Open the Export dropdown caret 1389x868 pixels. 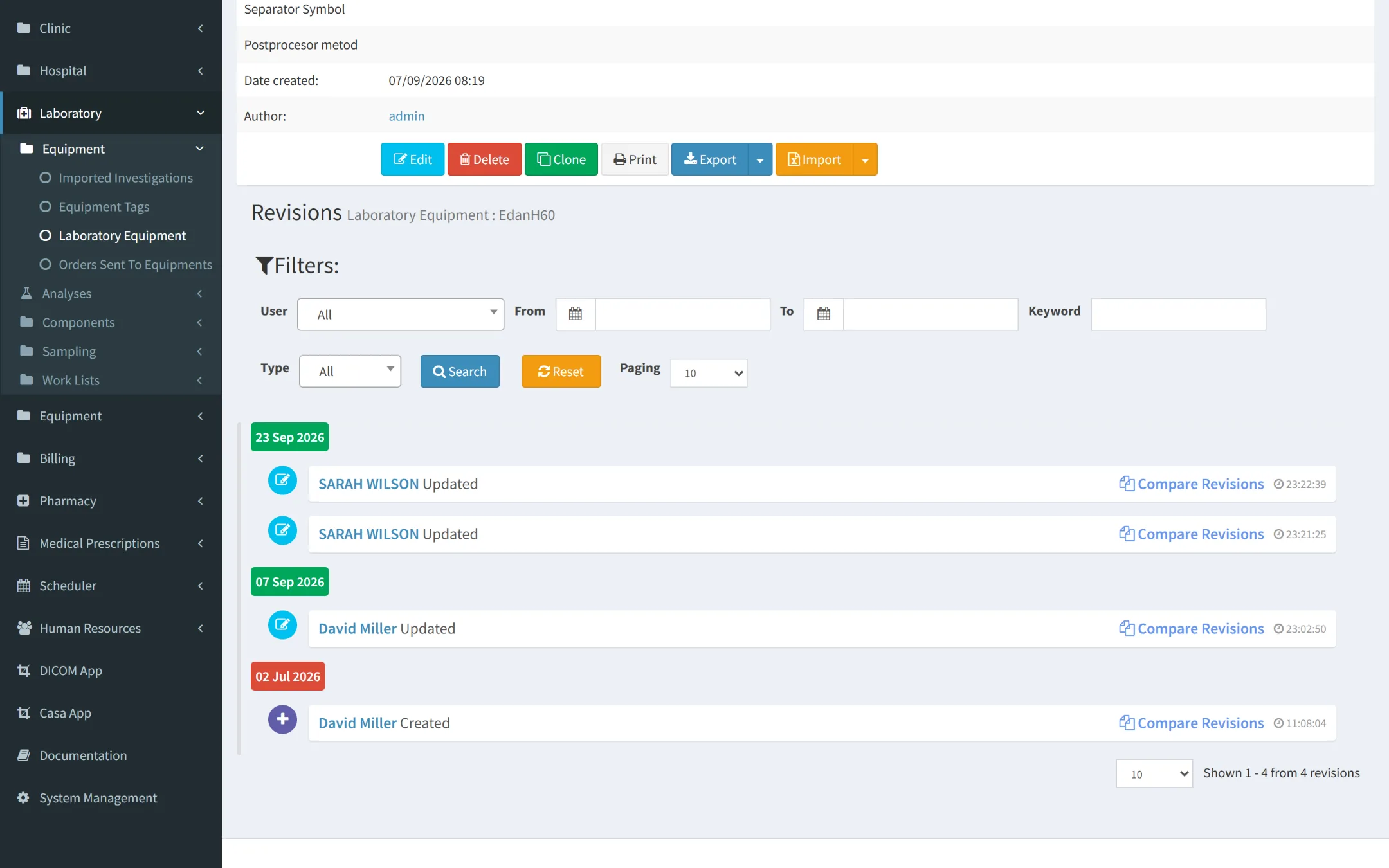pyautogui.click(x=760, y=159)
